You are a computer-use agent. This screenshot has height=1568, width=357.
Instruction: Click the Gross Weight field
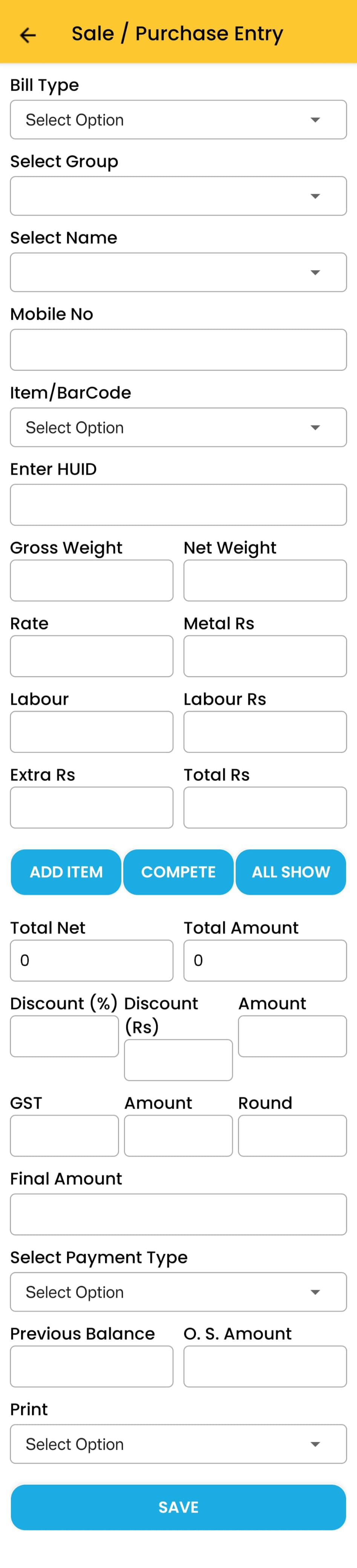91,581
